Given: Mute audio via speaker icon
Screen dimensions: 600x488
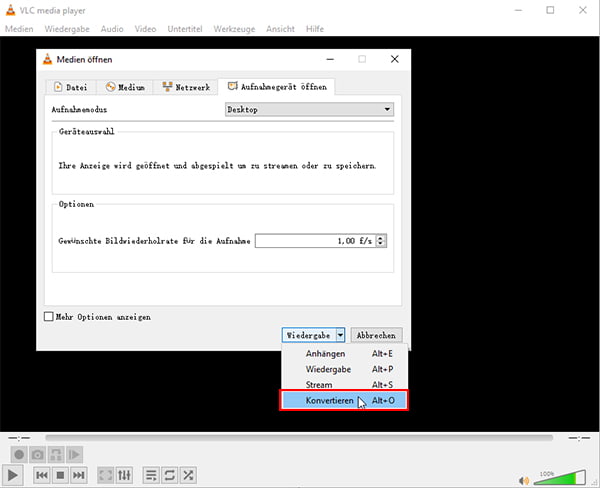Looking at the screenshot, I should tap(523, 480).
